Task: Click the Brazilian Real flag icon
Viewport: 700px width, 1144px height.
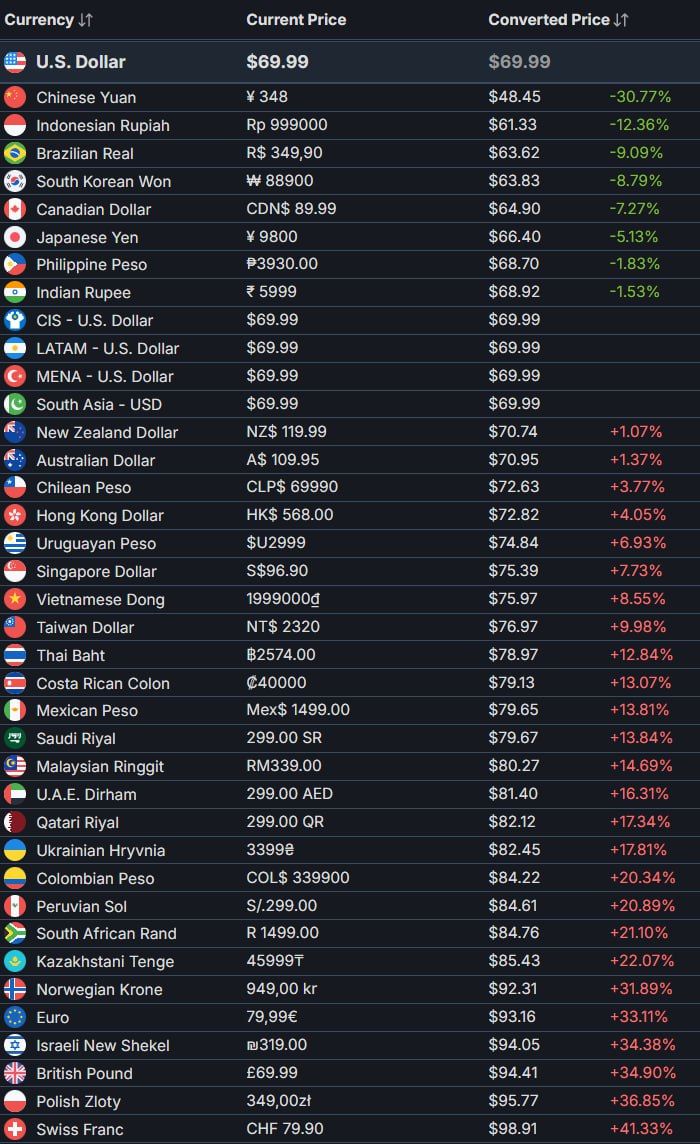Action: [x=15, y=153]
